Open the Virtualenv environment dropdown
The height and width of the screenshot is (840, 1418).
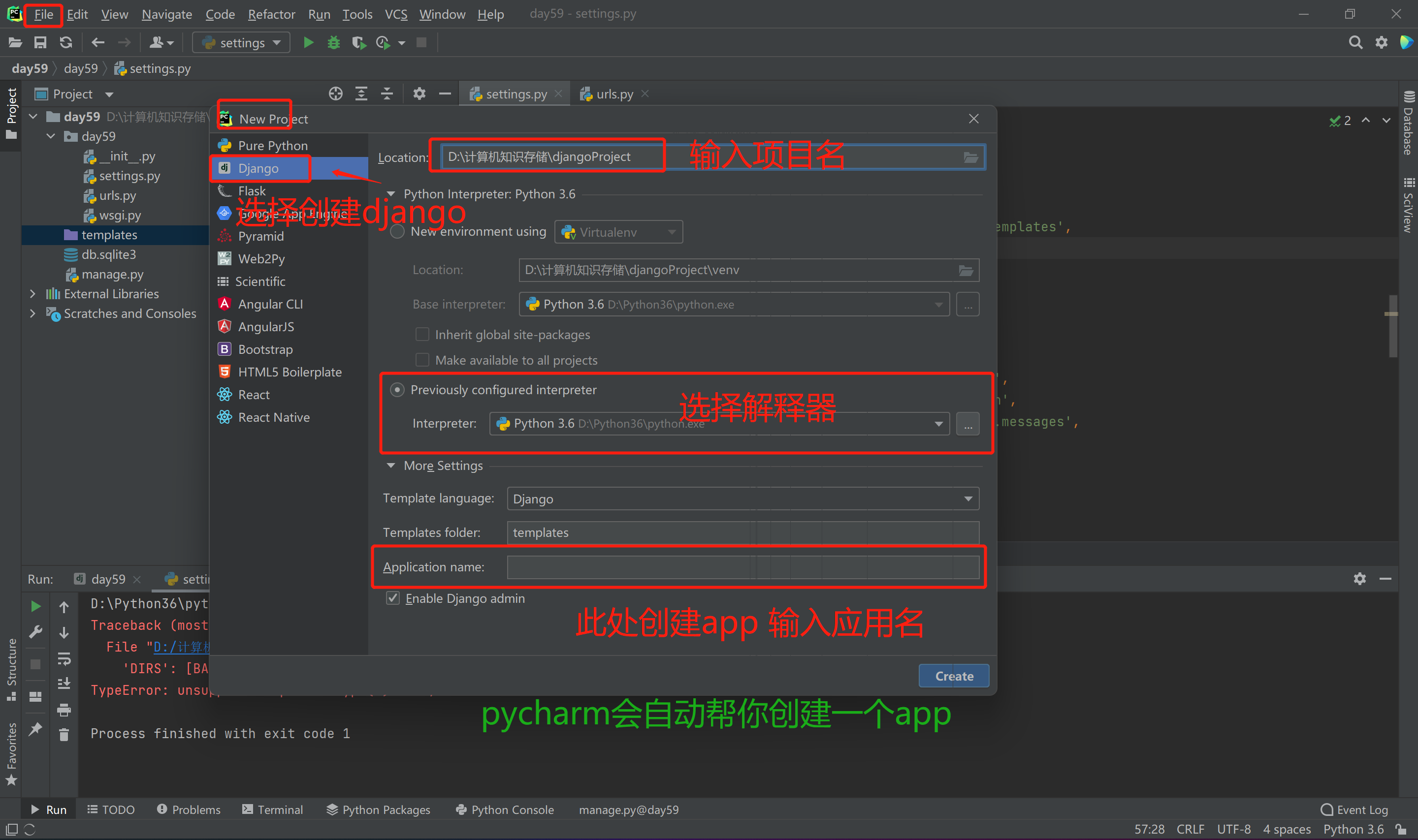618,232
